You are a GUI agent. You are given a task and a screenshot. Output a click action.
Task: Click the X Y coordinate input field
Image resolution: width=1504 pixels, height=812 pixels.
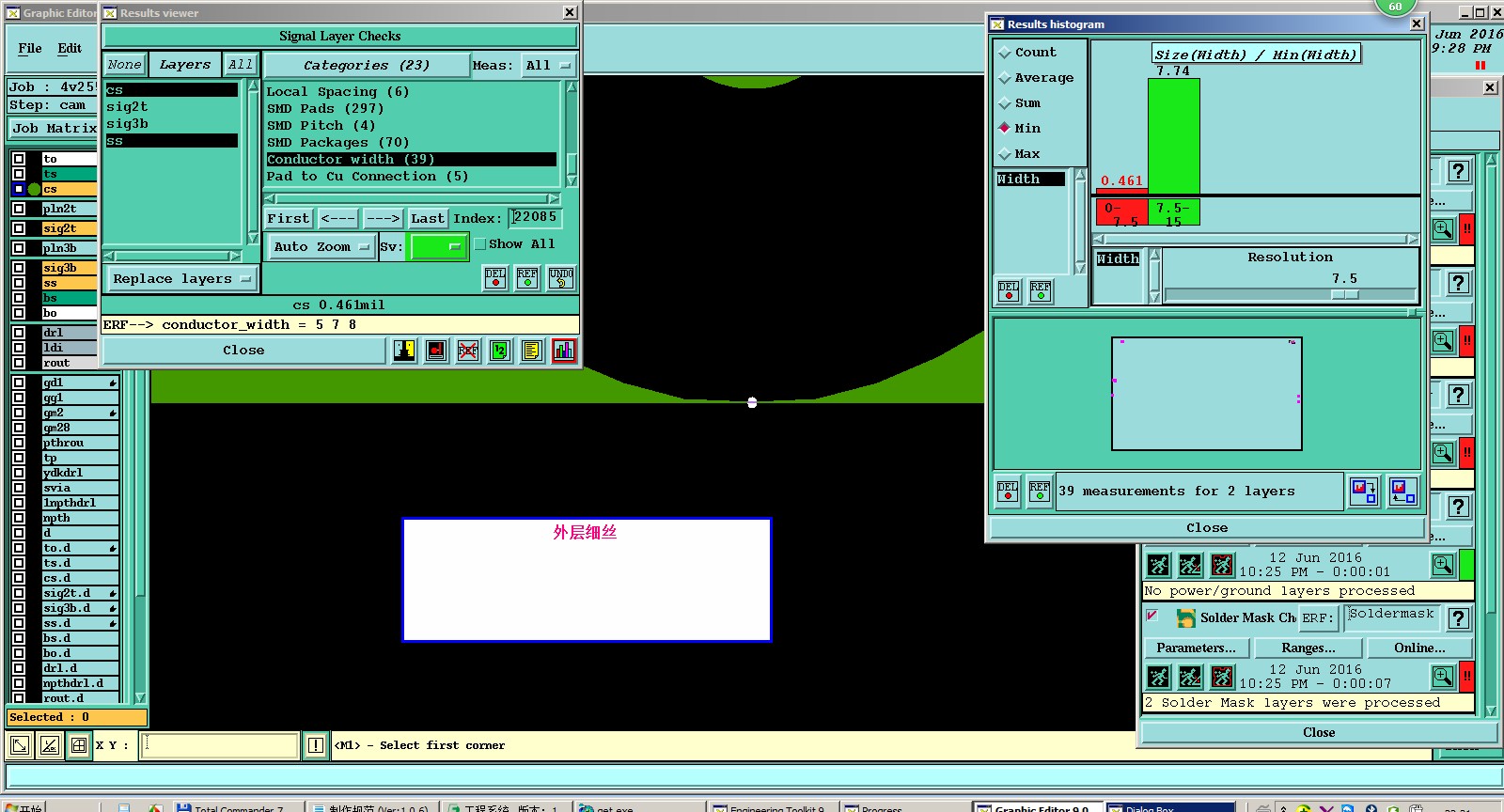click(219, 746)
